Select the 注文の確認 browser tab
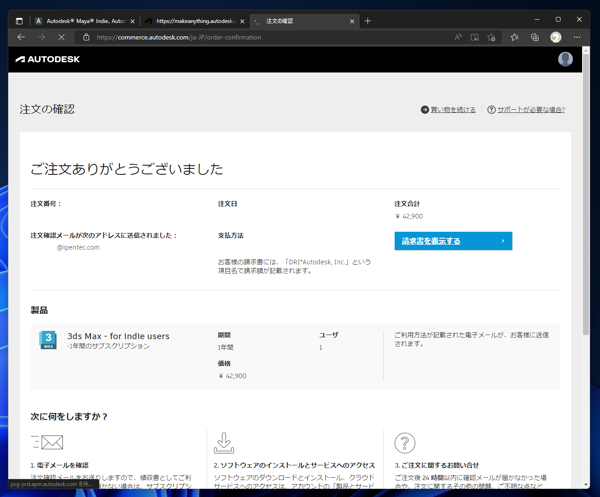The image size is (600, 497). pos(304,21)
